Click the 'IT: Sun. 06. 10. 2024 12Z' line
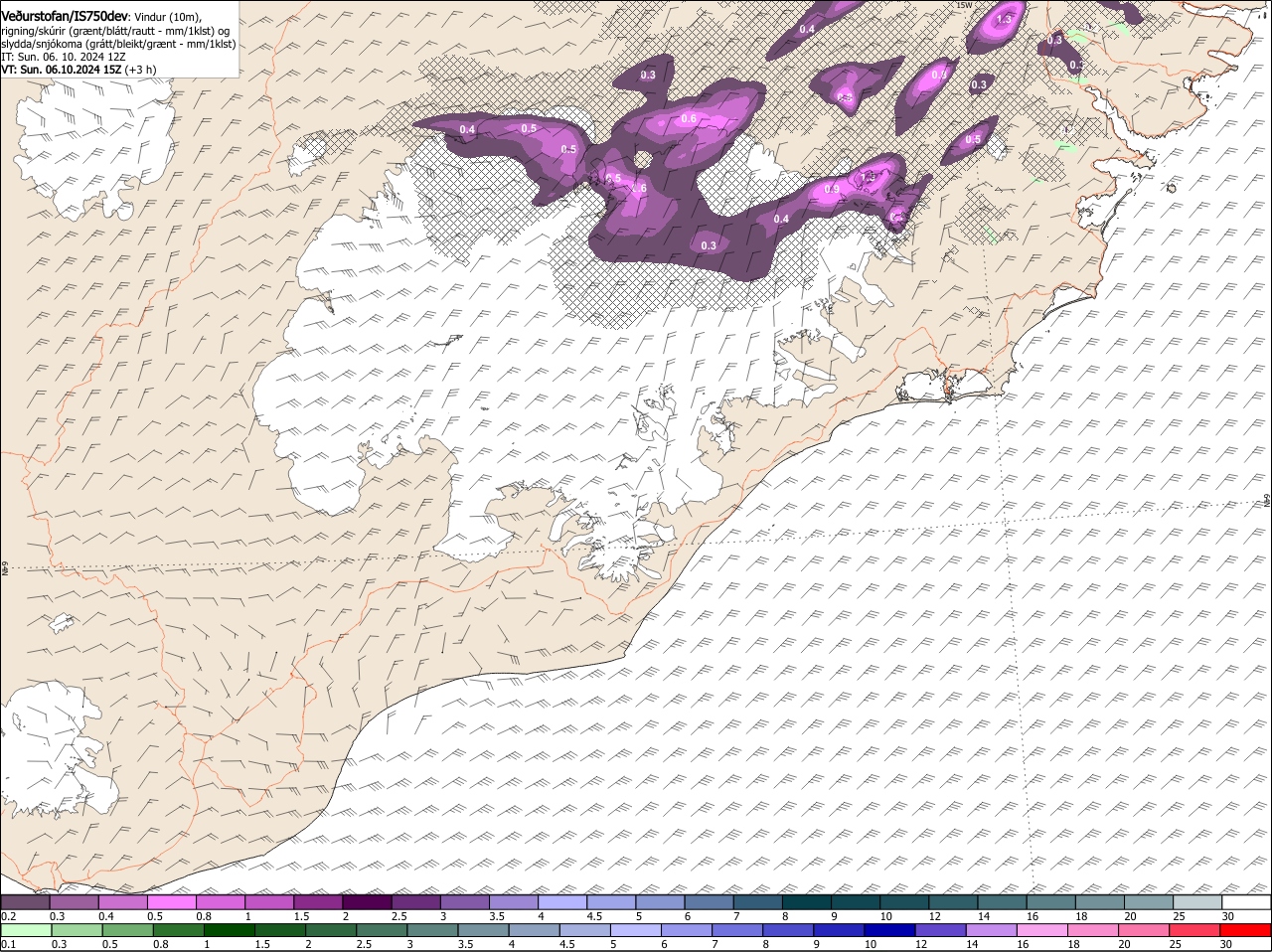The width and height of the screenshot is (1272, 952). (64, 57)
